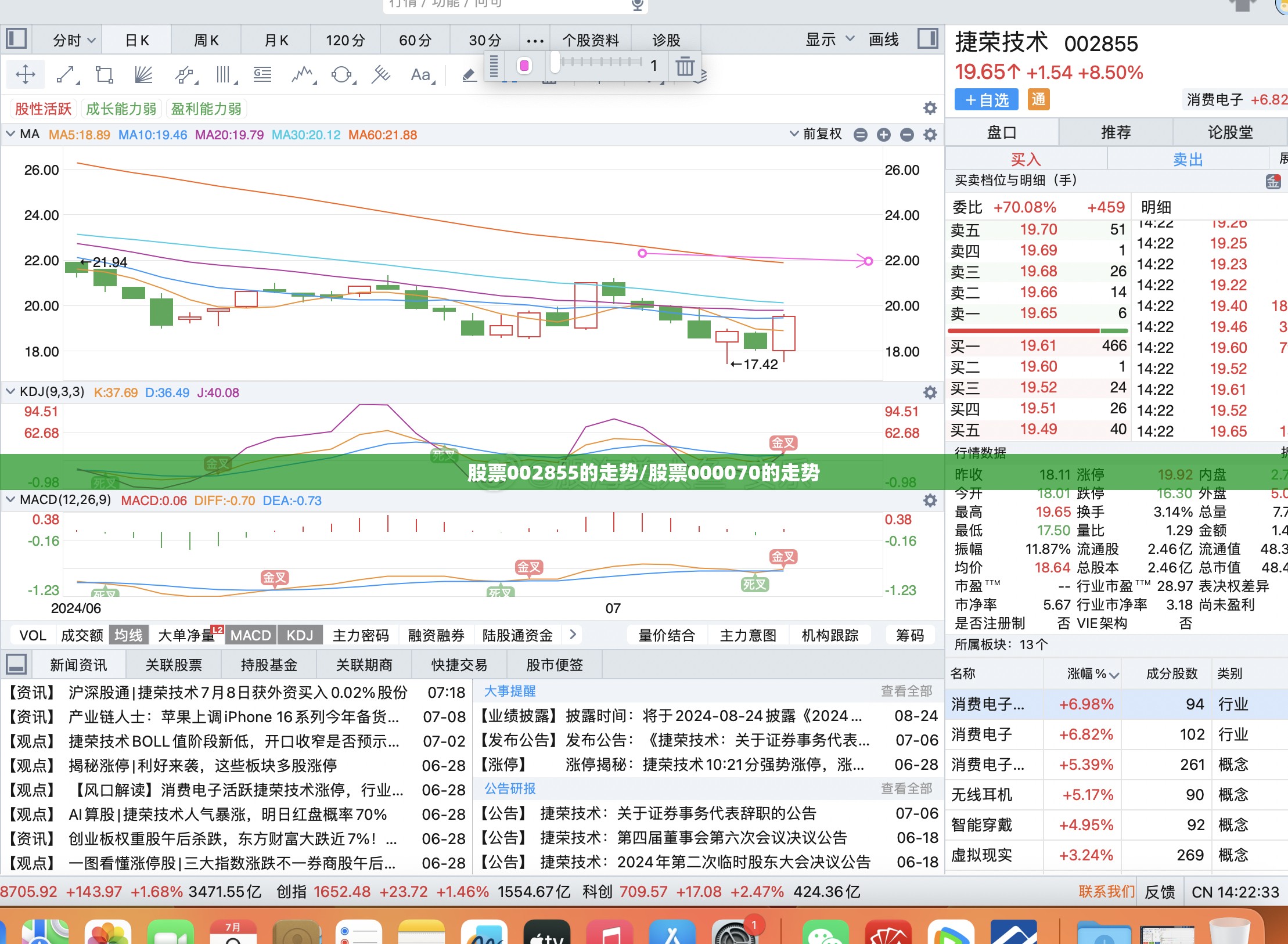Collapse the bottom news panel icon
This screenshot has height=944, width=1288.
point(16,664)
